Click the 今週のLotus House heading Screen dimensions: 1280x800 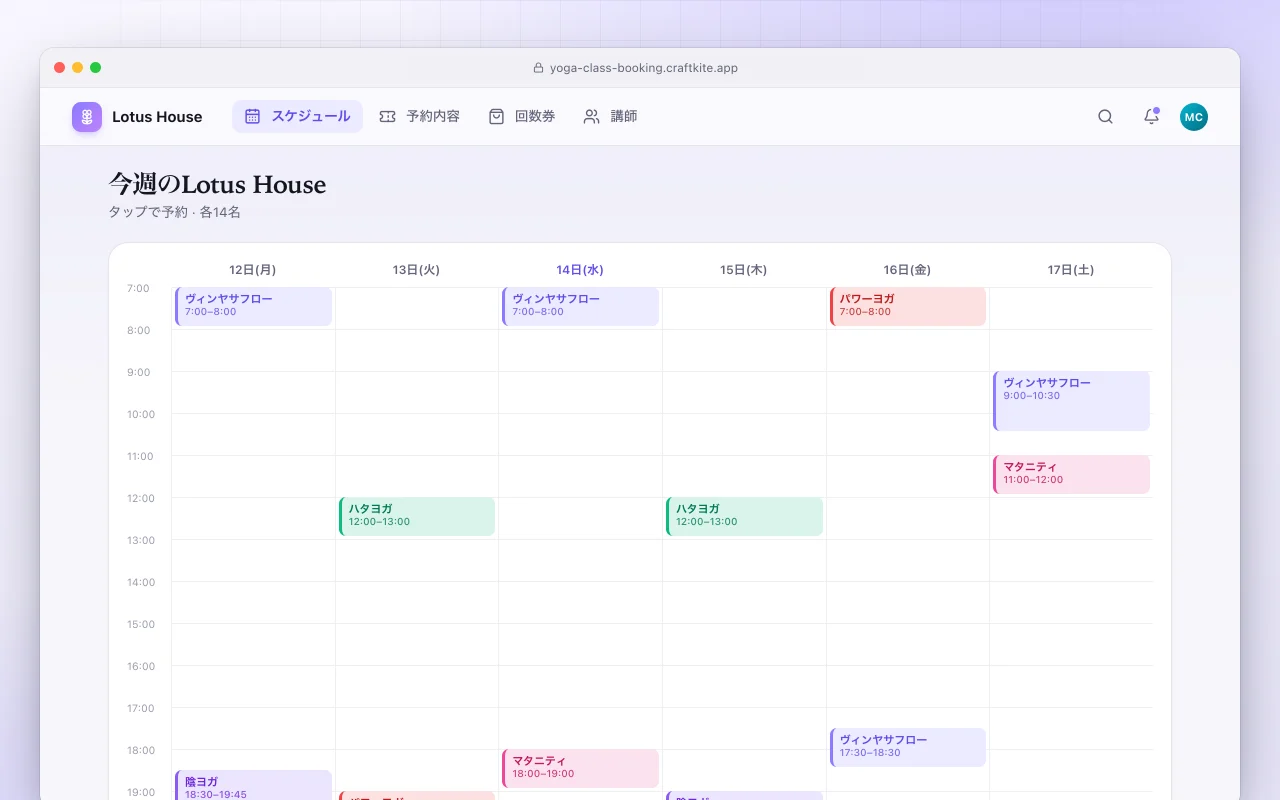pyautogui.click(x=217, y=185)
